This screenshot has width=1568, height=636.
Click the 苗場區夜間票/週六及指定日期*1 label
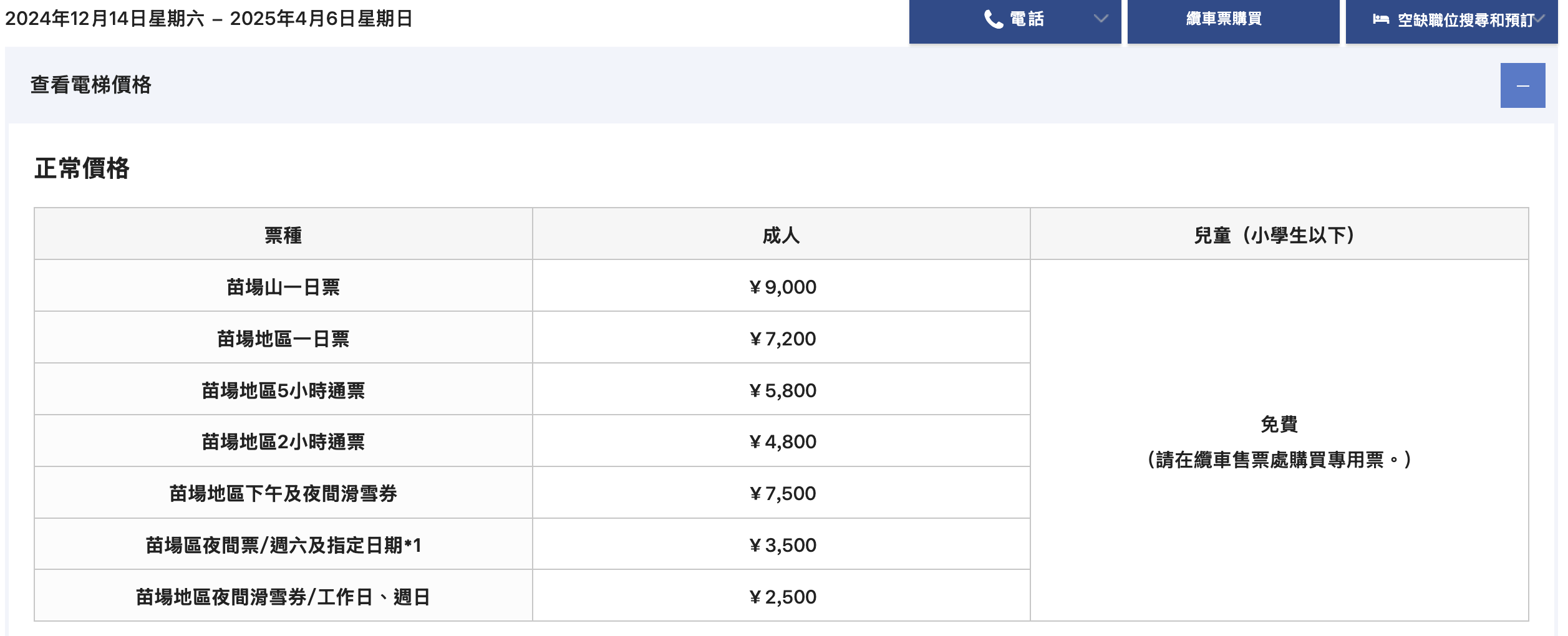[x=284, y=545]
